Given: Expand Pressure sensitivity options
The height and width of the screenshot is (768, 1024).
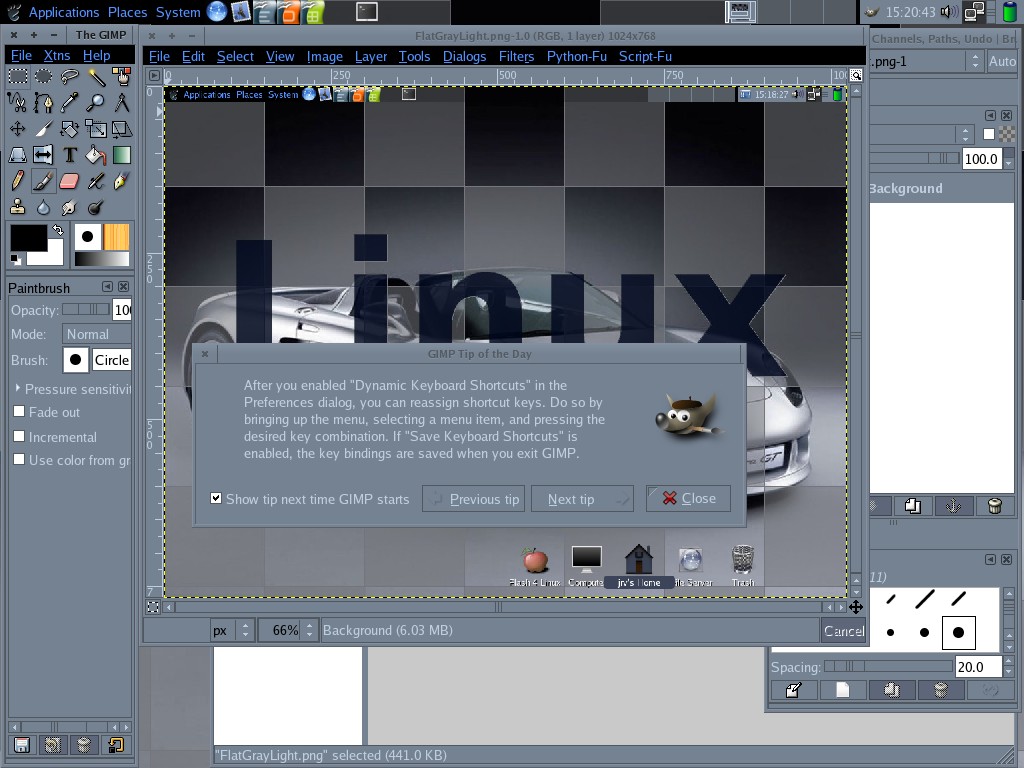Looking at the screenshot, I should click(18, 388).
